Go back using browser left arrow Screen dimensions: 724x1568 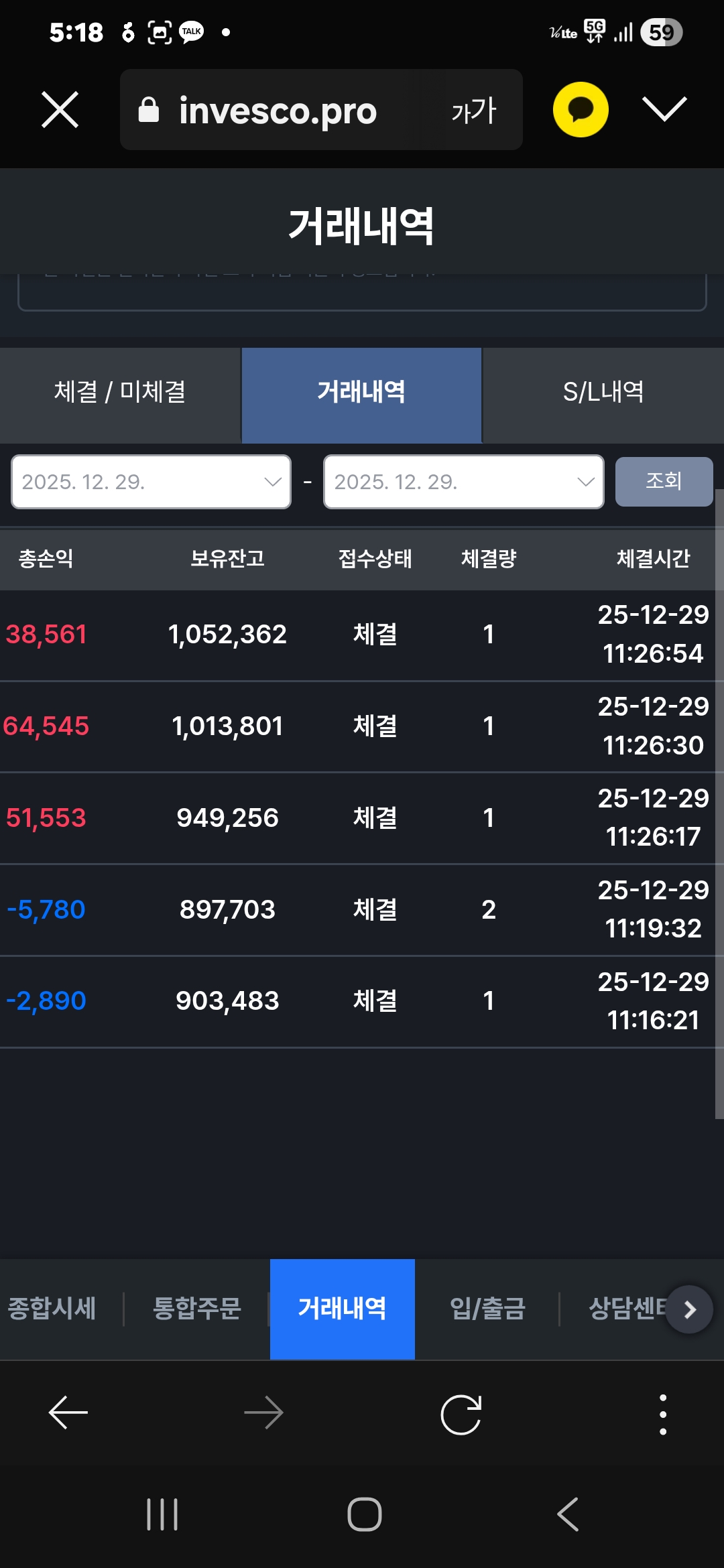[x=68, y=1413]
